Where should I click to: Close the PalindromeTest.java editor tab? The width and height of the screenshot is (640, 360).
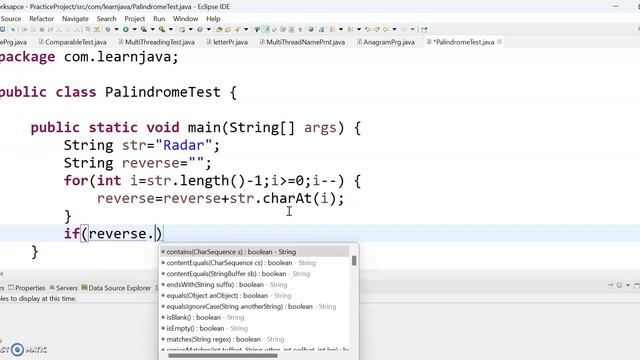499,42
